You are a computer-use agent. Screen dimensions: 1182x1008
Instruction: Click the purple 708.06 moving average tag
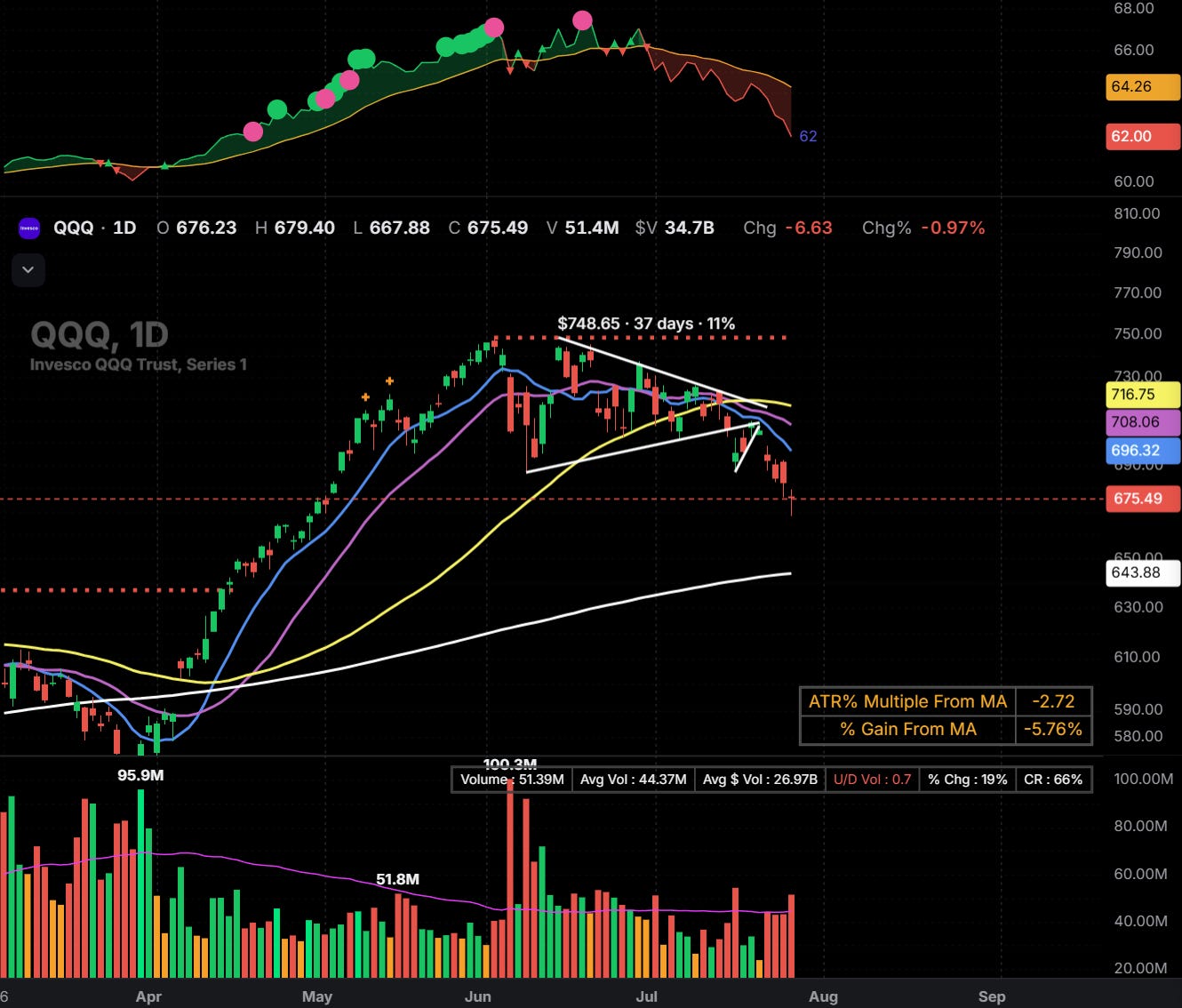(1143, 422)
